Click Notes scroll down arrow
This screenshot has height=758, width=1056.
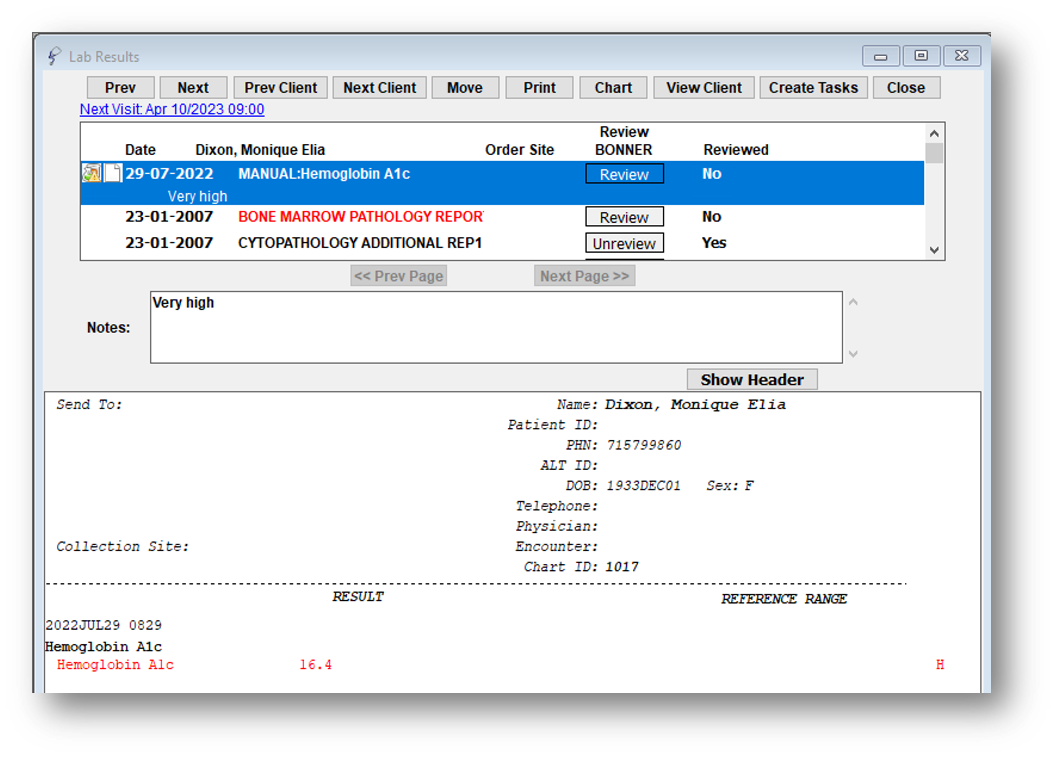(853, 353)
